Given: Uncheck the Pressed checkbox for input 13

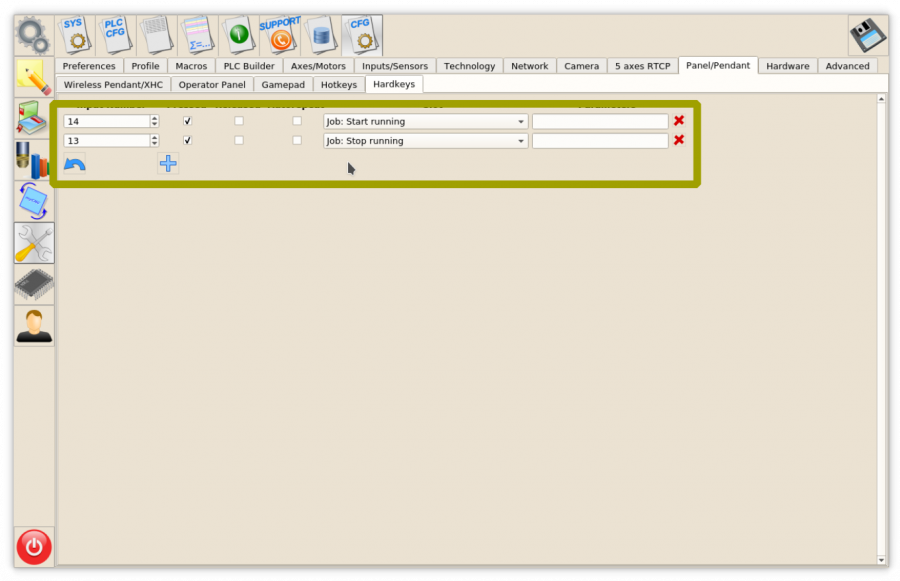Looking at the screenshot, I should click(x=187, y=141).
